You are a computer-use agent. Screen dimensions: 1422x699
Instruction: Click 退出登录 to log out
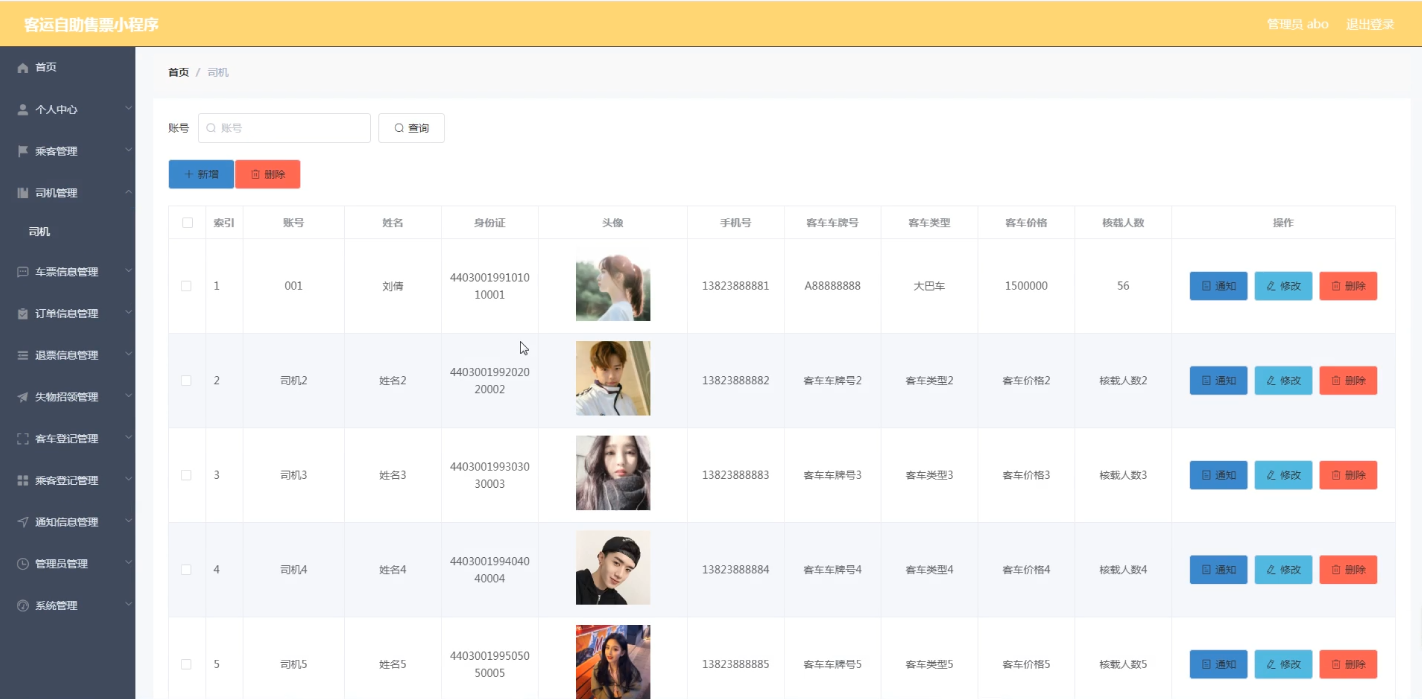(1369, 24)
